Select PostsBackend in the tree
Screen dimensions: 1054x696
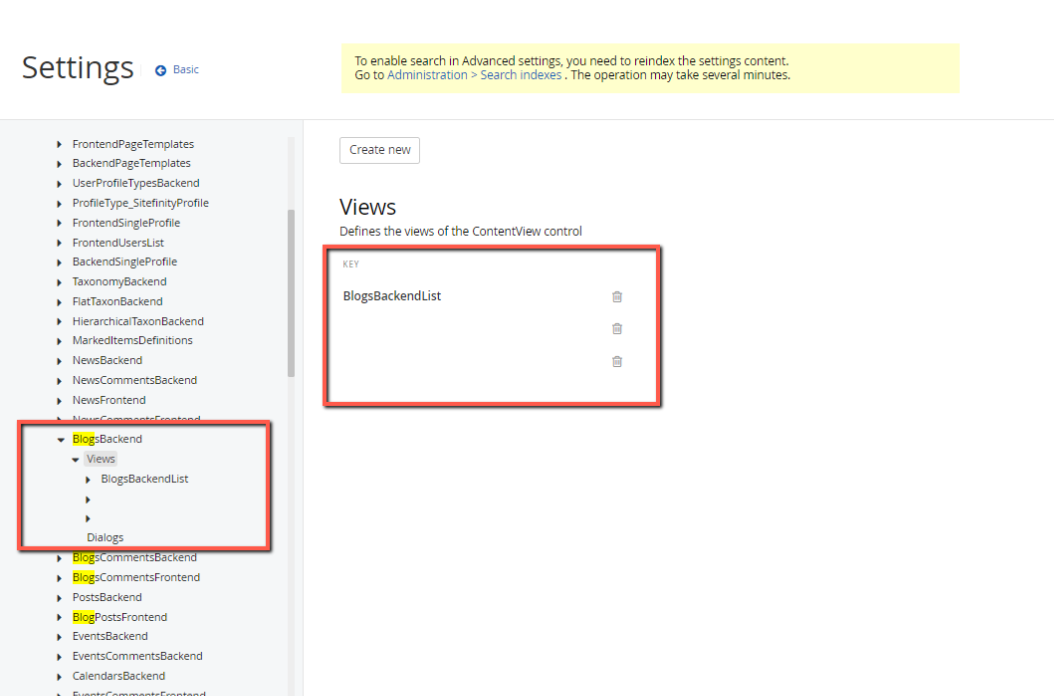tap(107, 597)
